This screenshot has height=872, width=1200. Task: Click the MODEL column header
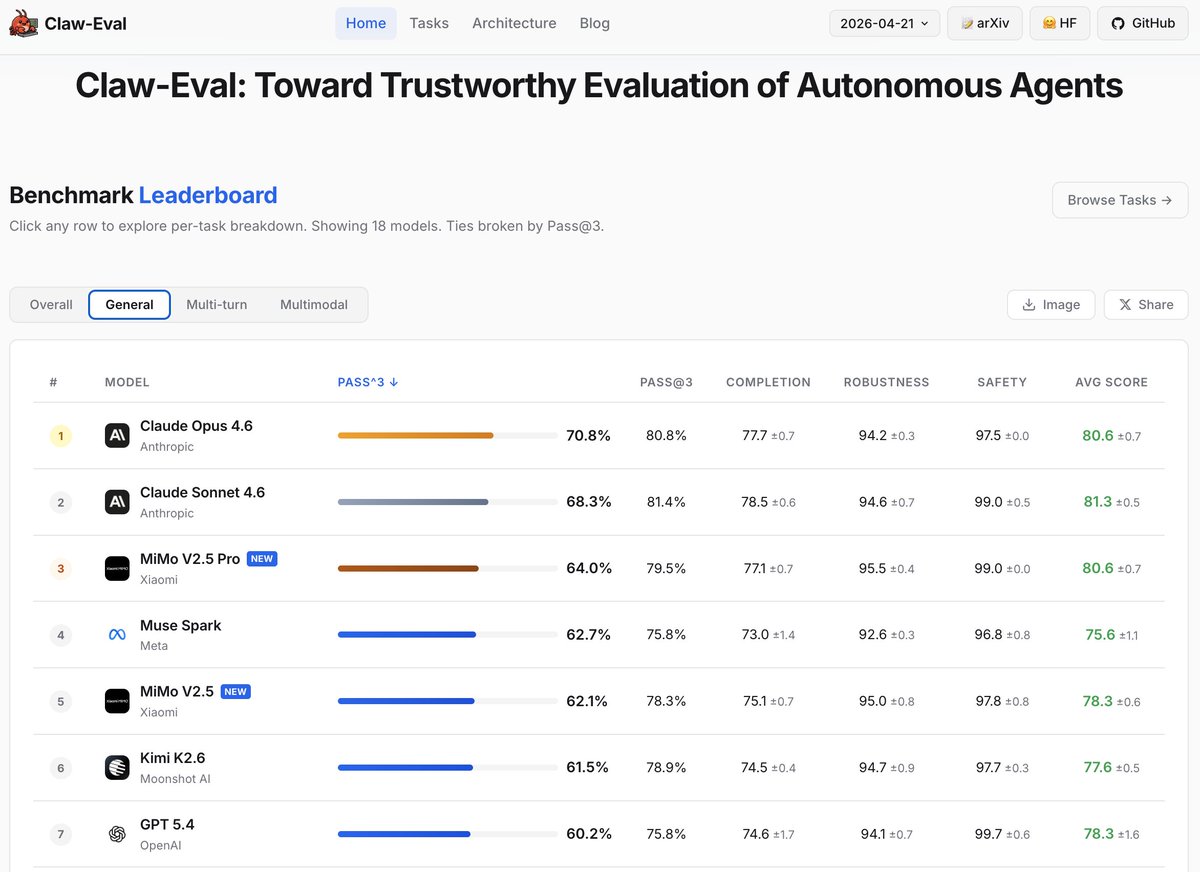[x=127, y=382]
